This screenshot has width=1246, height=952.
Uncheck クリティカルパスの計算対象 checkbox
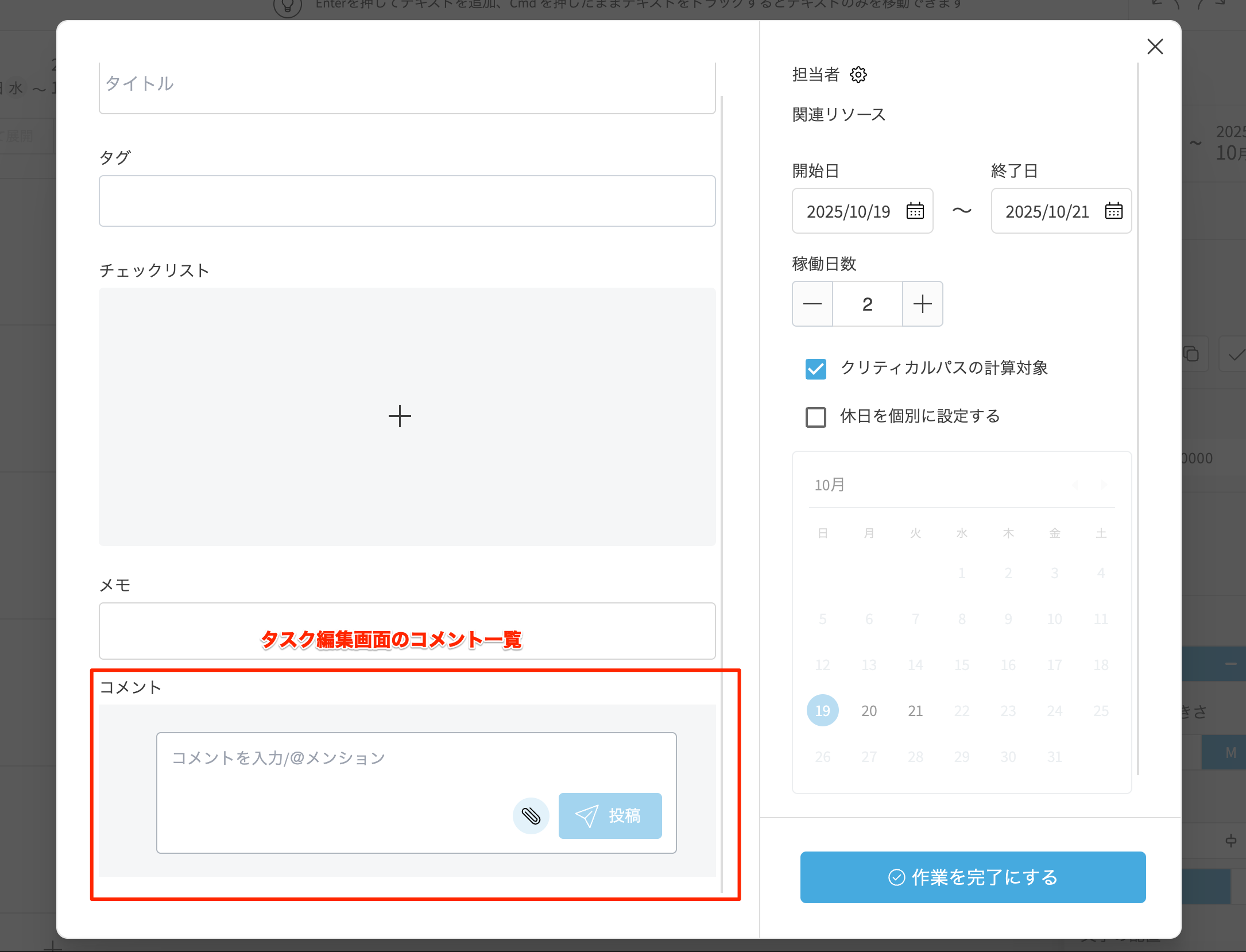click(815, 369)
